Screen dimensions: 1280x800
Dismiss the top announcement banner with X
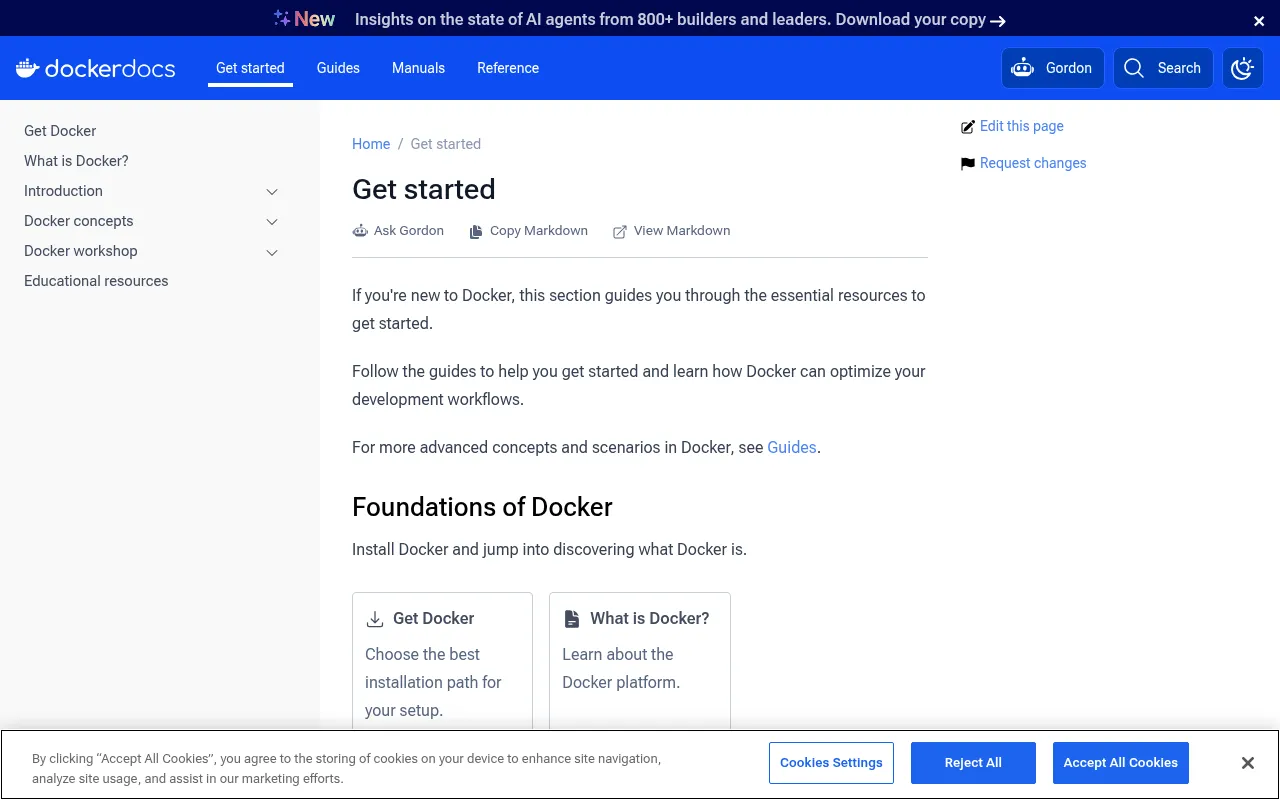(1259, 20)
